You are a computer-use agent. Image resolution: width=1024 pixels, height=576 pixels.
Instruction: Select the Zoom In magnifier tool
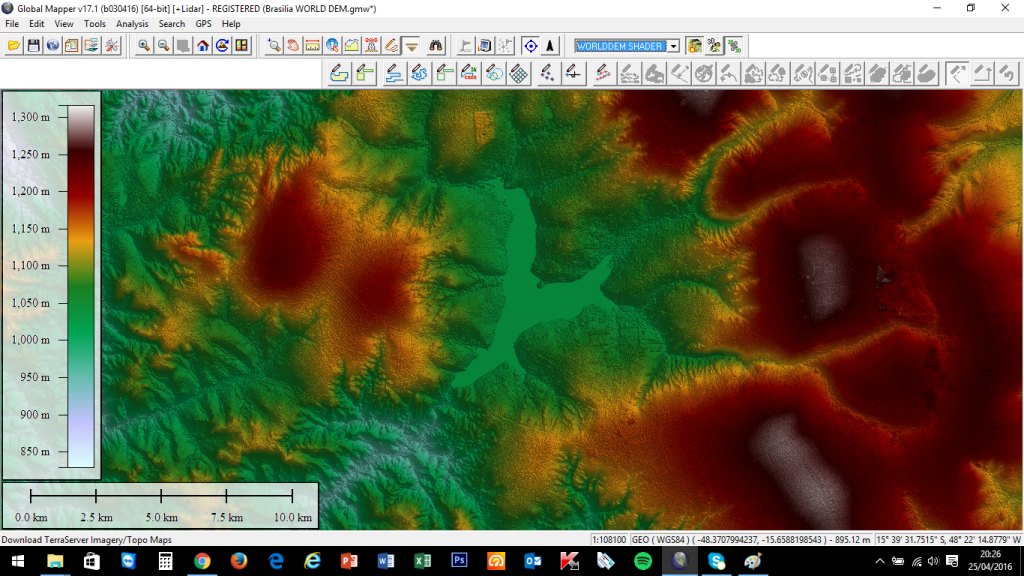point(144,46)
